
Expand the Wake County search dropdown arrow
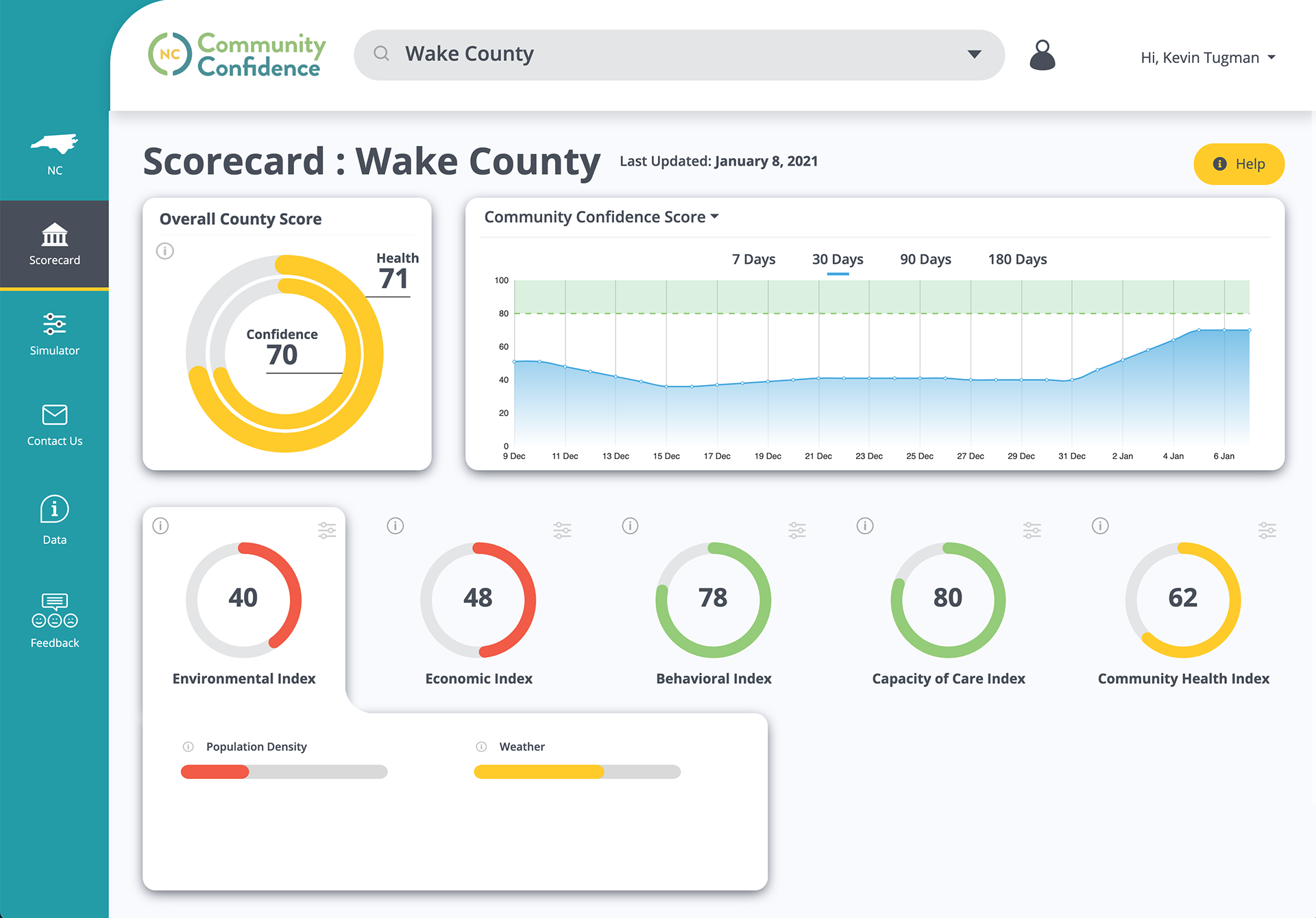(x=974, y=54)
